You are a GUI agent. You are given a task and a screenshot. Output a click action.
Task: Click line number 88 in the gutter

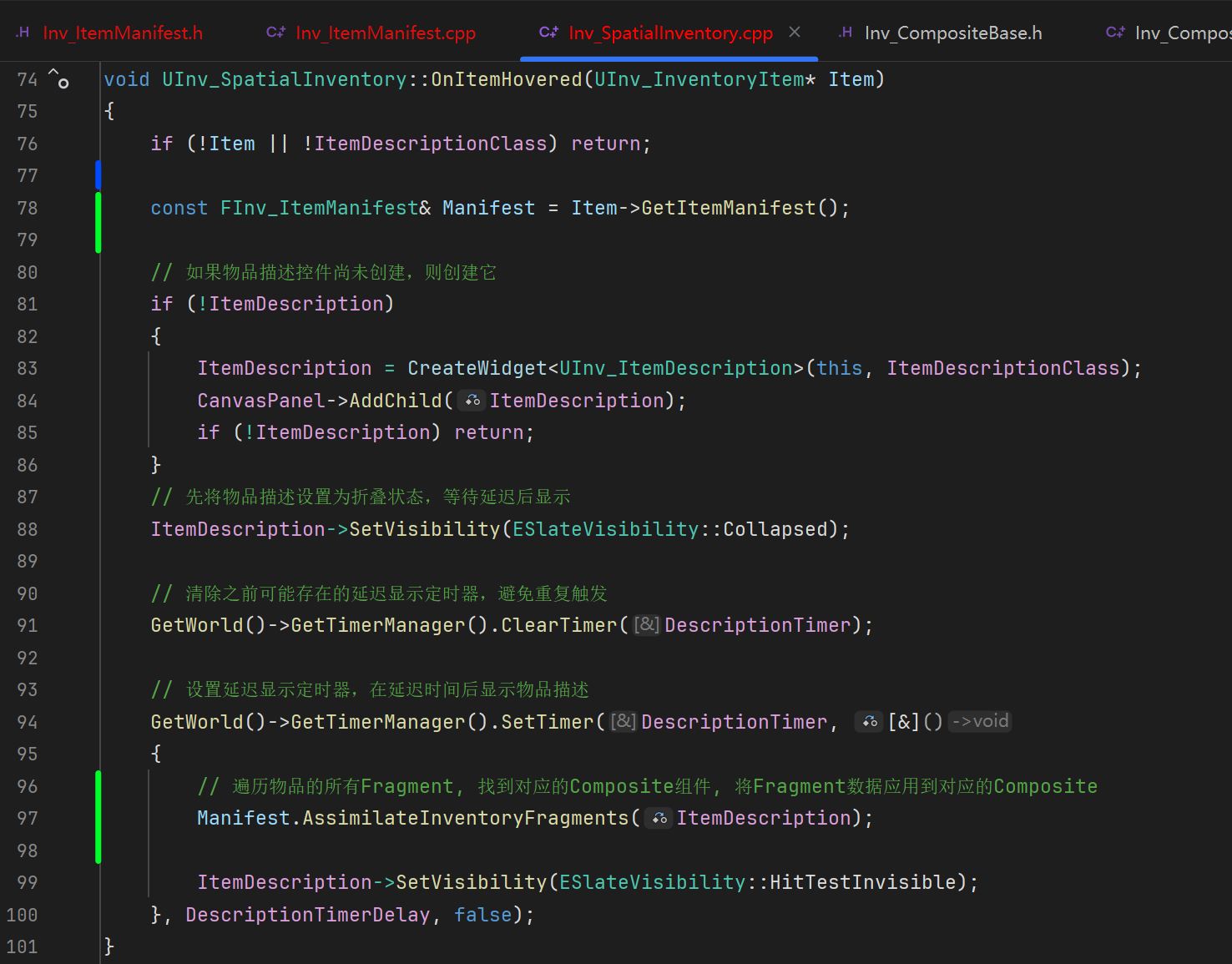[x=28, y=529]
